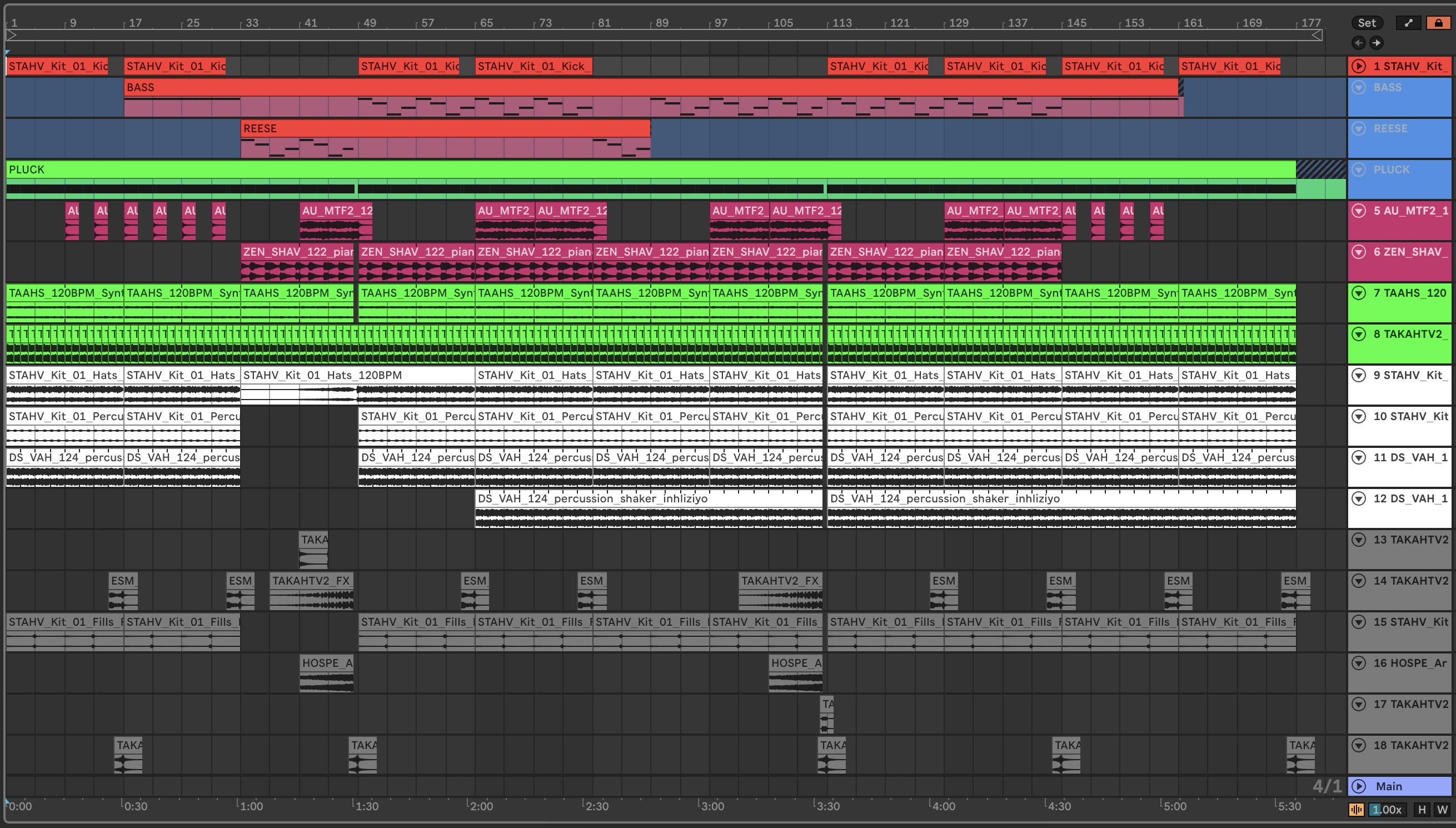Click bar 89 on the beat ruler
Image resolution: width=1456 pixels, height=828 pixels.
(x=662, y=23)
